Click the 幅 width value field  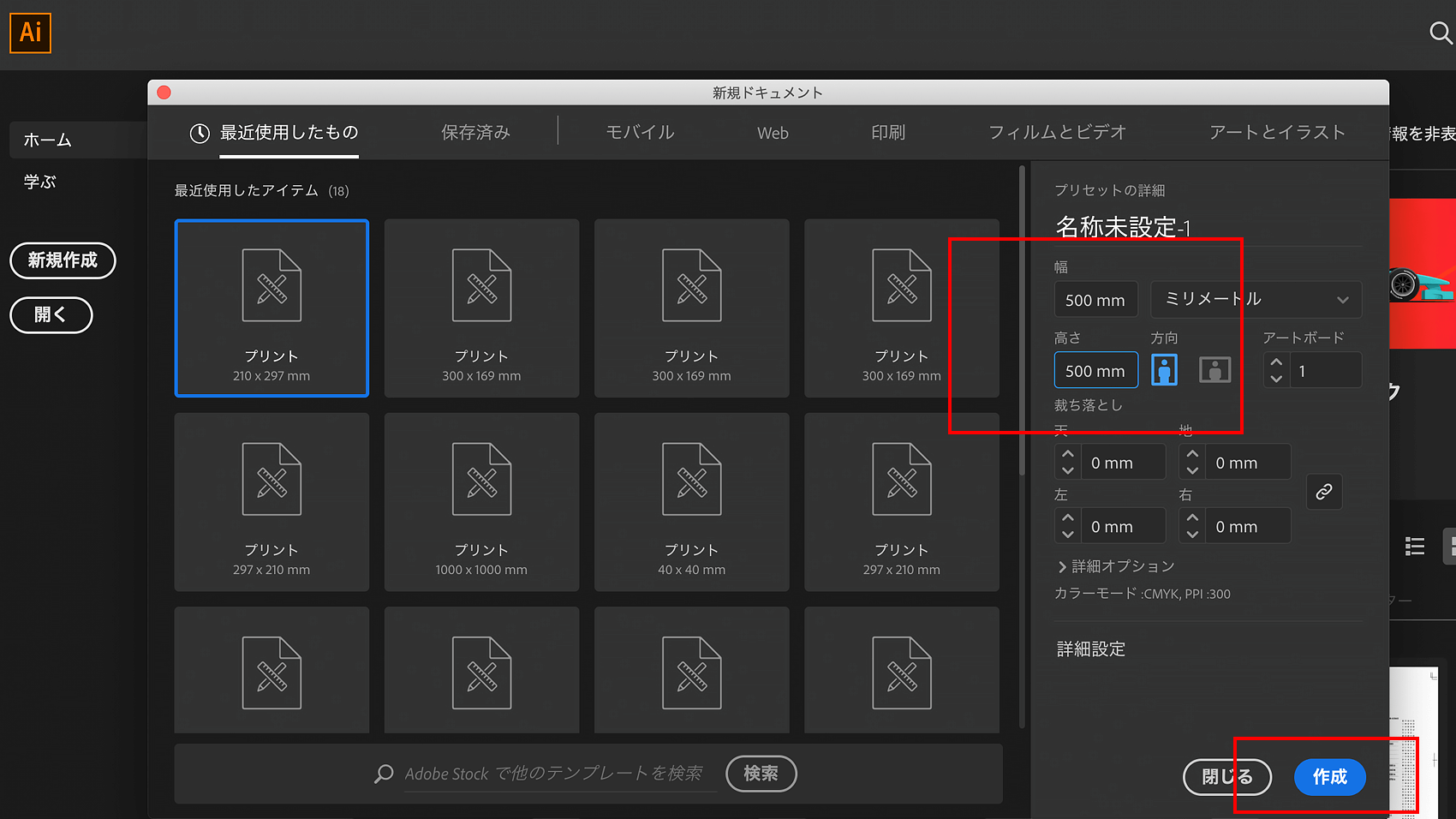(1095, 299)
